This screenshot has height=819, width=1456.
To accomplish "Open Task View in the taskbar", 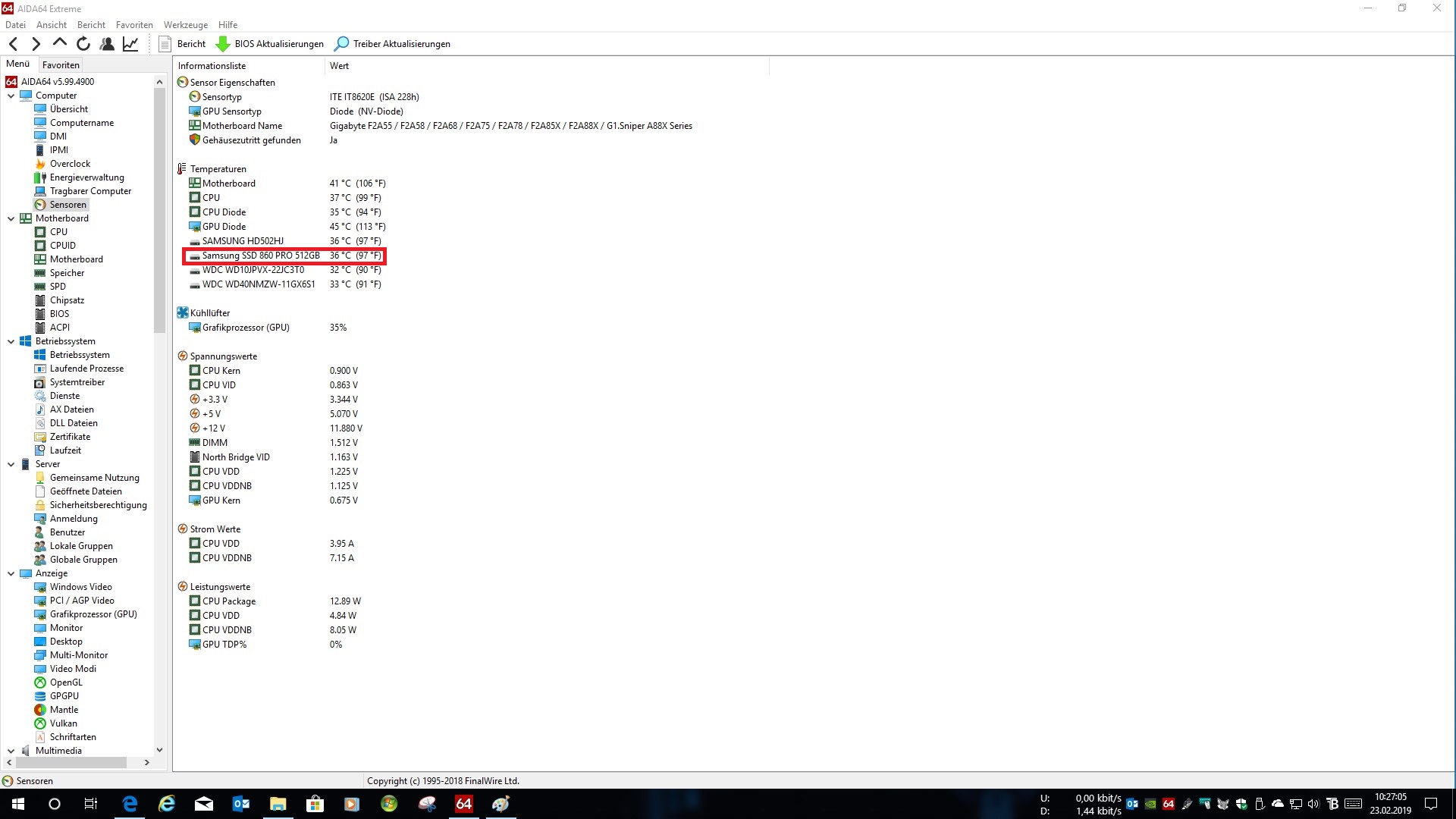I will [91, 804].
